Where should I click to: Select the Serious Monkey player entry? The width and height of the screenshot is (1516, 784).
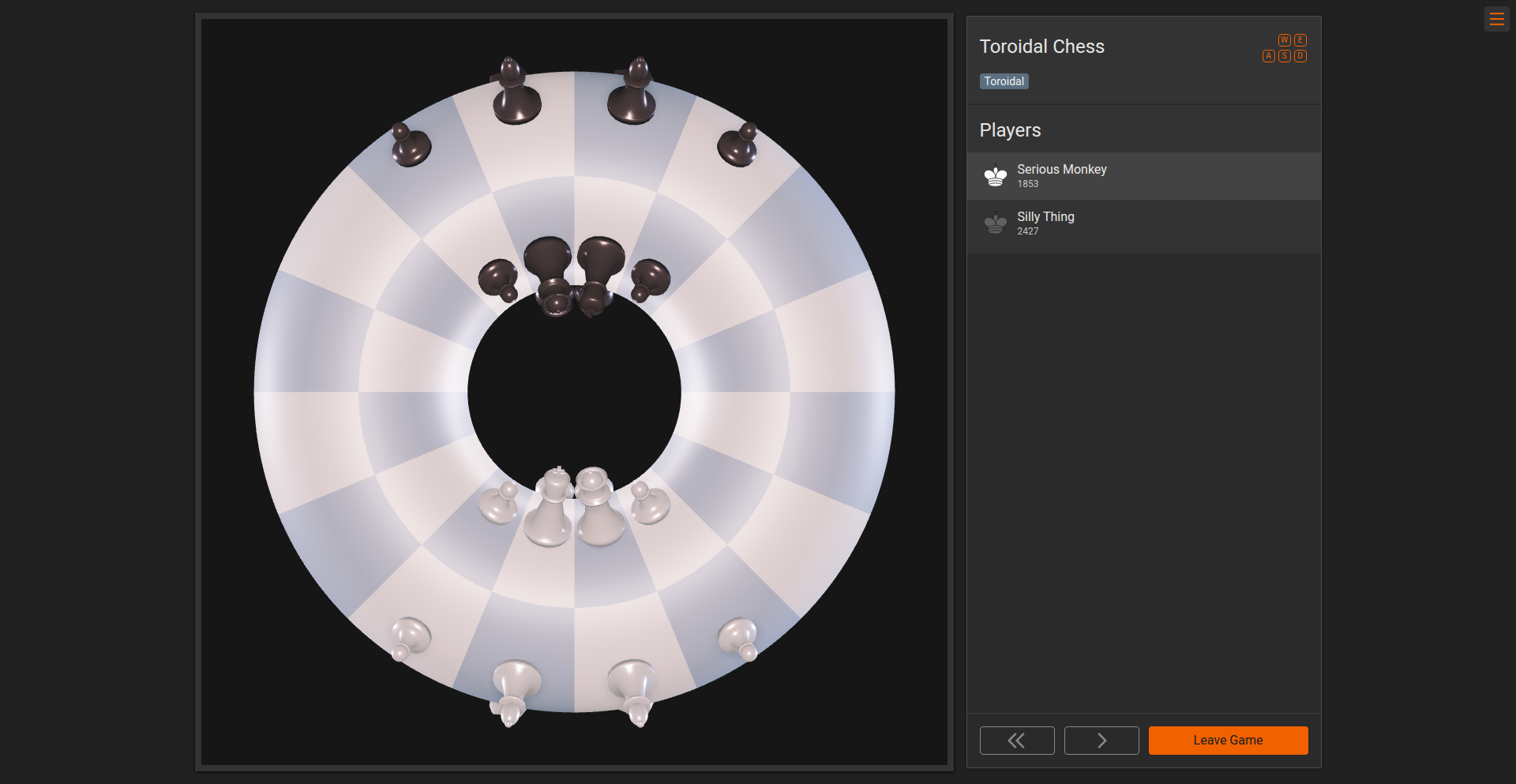coord(1143,175)
